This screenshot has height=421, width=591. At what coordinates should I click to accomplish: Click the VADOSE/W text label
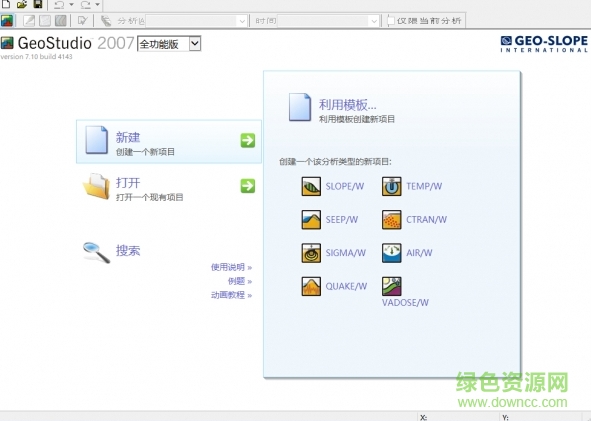pos(405,303)
